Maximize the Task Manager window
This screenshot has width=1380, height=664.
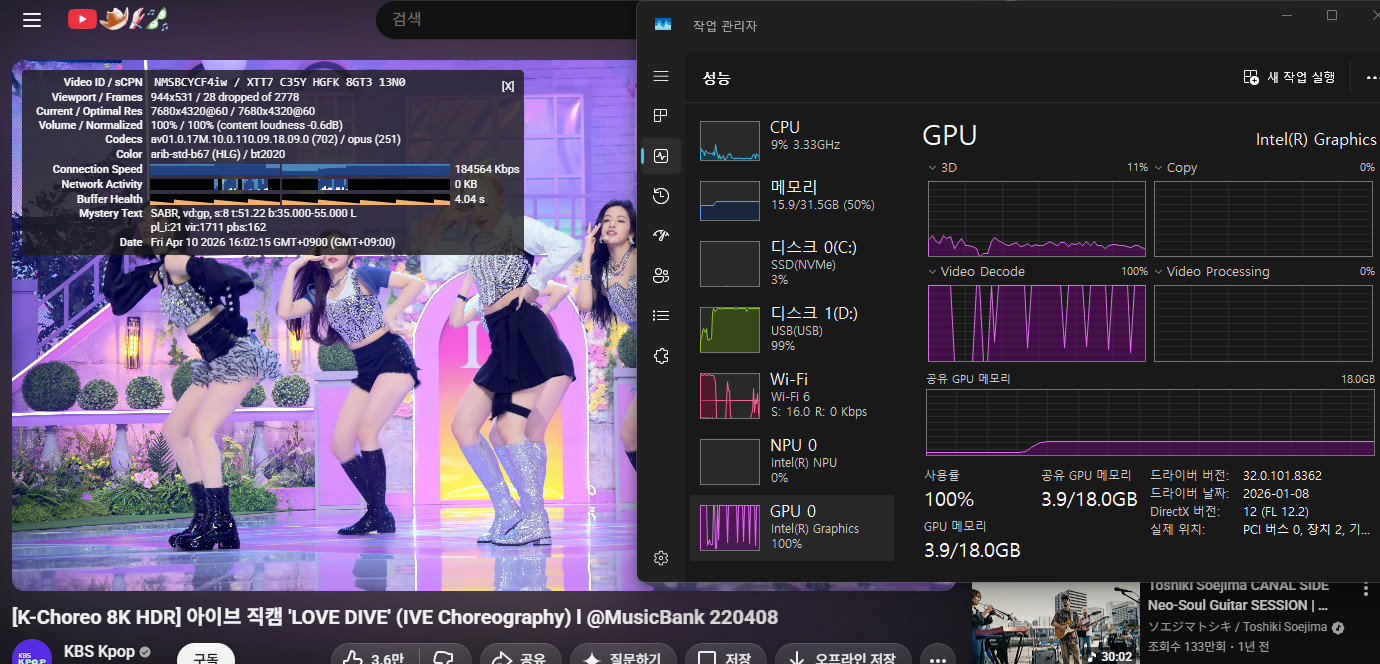tap(1332, 15)
